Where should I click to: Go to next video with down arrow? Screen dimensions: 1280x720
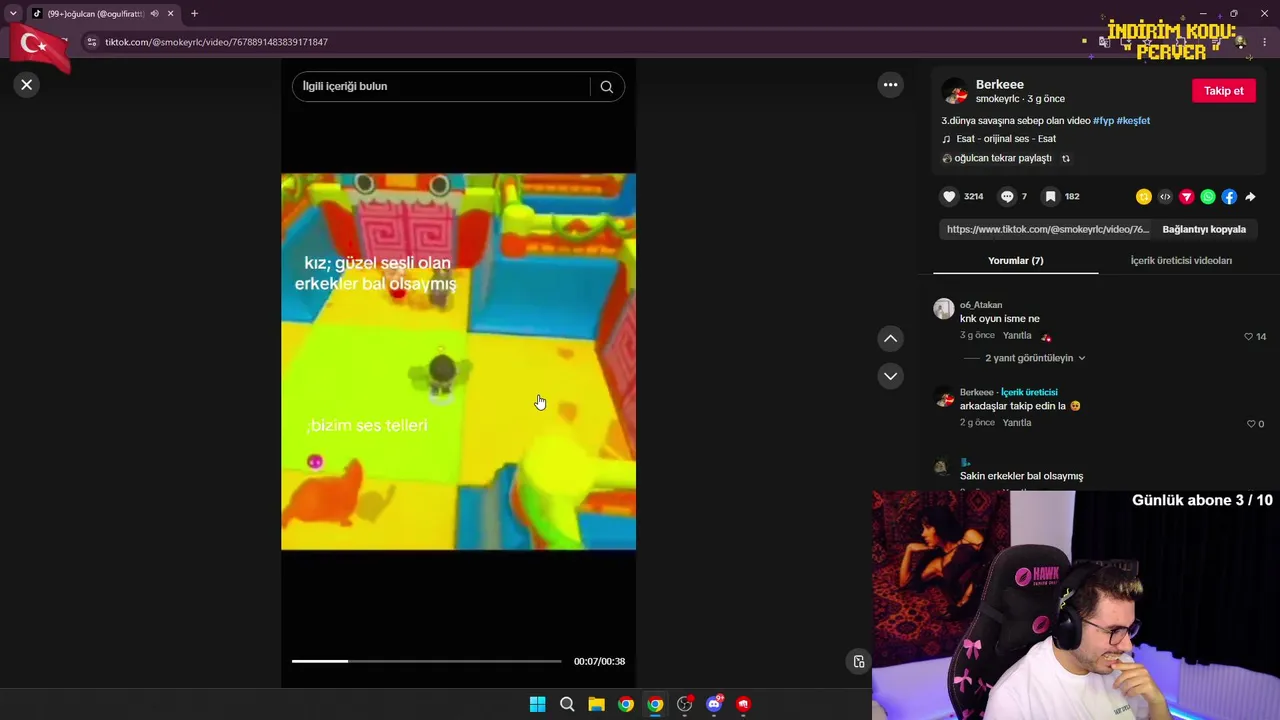890,376
